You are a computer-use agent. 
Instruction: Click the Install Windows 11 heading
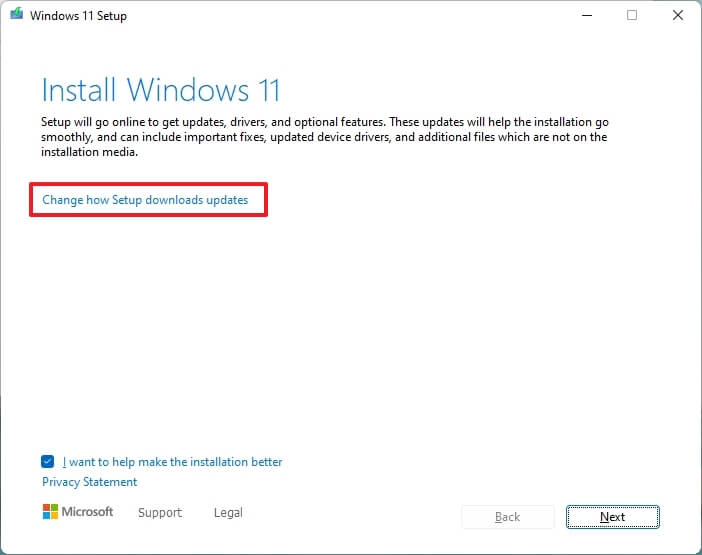coord(161,91)
